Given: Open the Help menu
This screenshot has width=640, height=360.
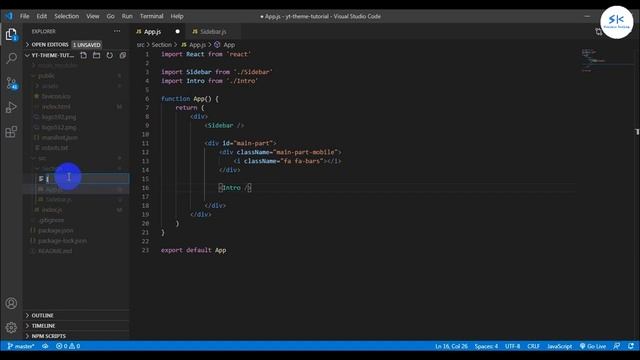Looking at the screenshot, I should click(x=177, y=16).
